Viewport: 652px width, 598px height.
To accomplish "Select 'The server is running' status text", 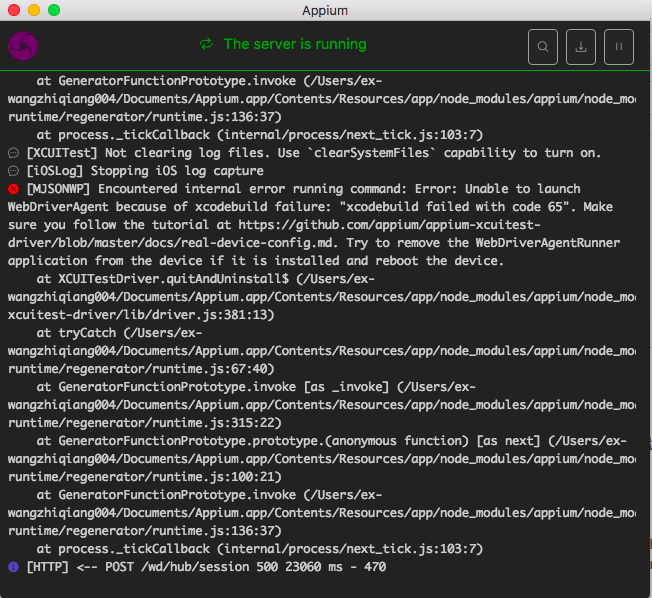I will click(x=295, y=44).
